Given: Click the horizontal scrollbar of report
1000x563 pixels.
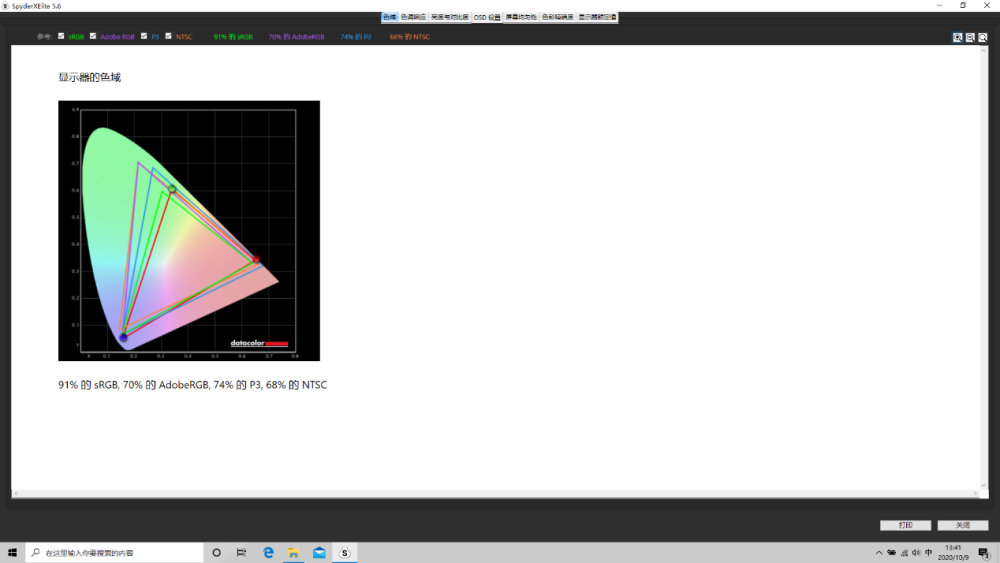Looking at the screenshot, I should pyautogui.click(x=496, y=494).
